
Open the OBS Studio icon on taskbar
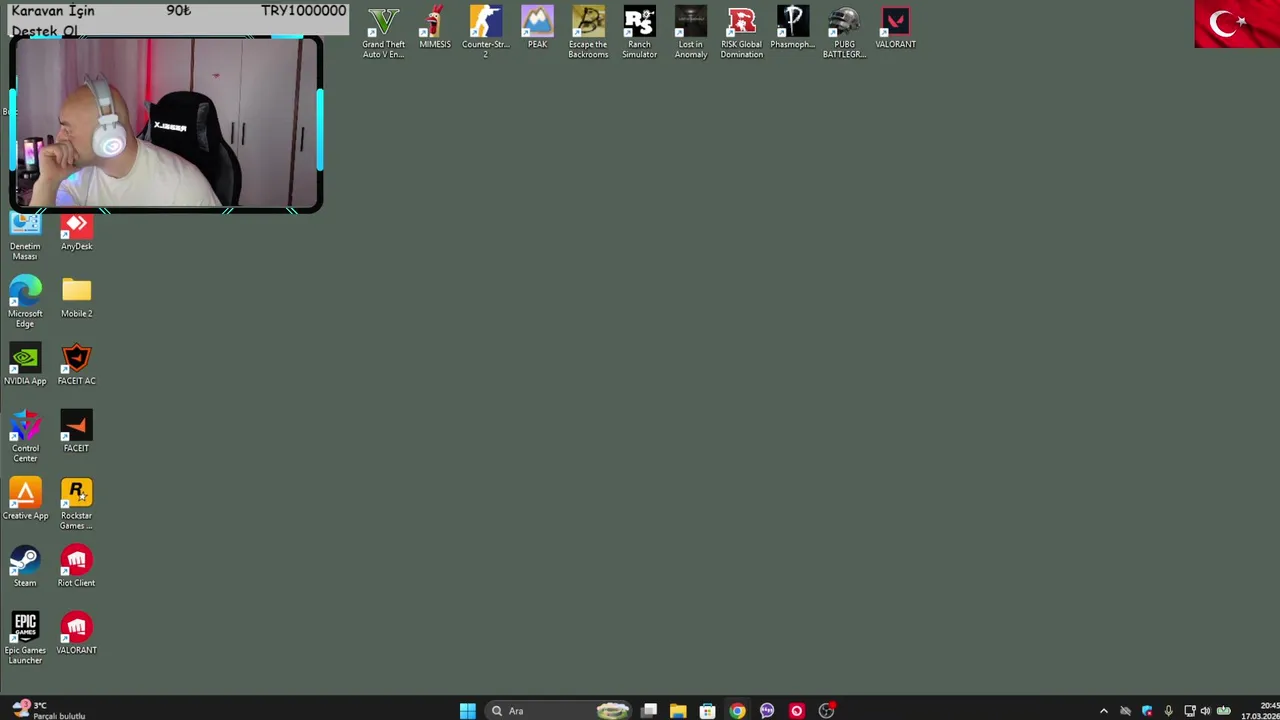(x=826, y=711)
